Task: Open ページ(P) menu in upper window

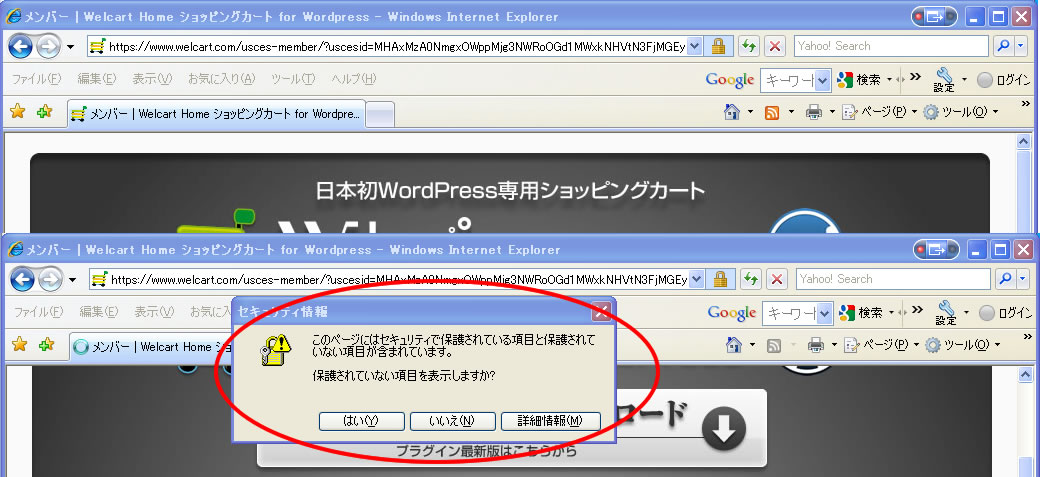Action: (x=879, y=112)
